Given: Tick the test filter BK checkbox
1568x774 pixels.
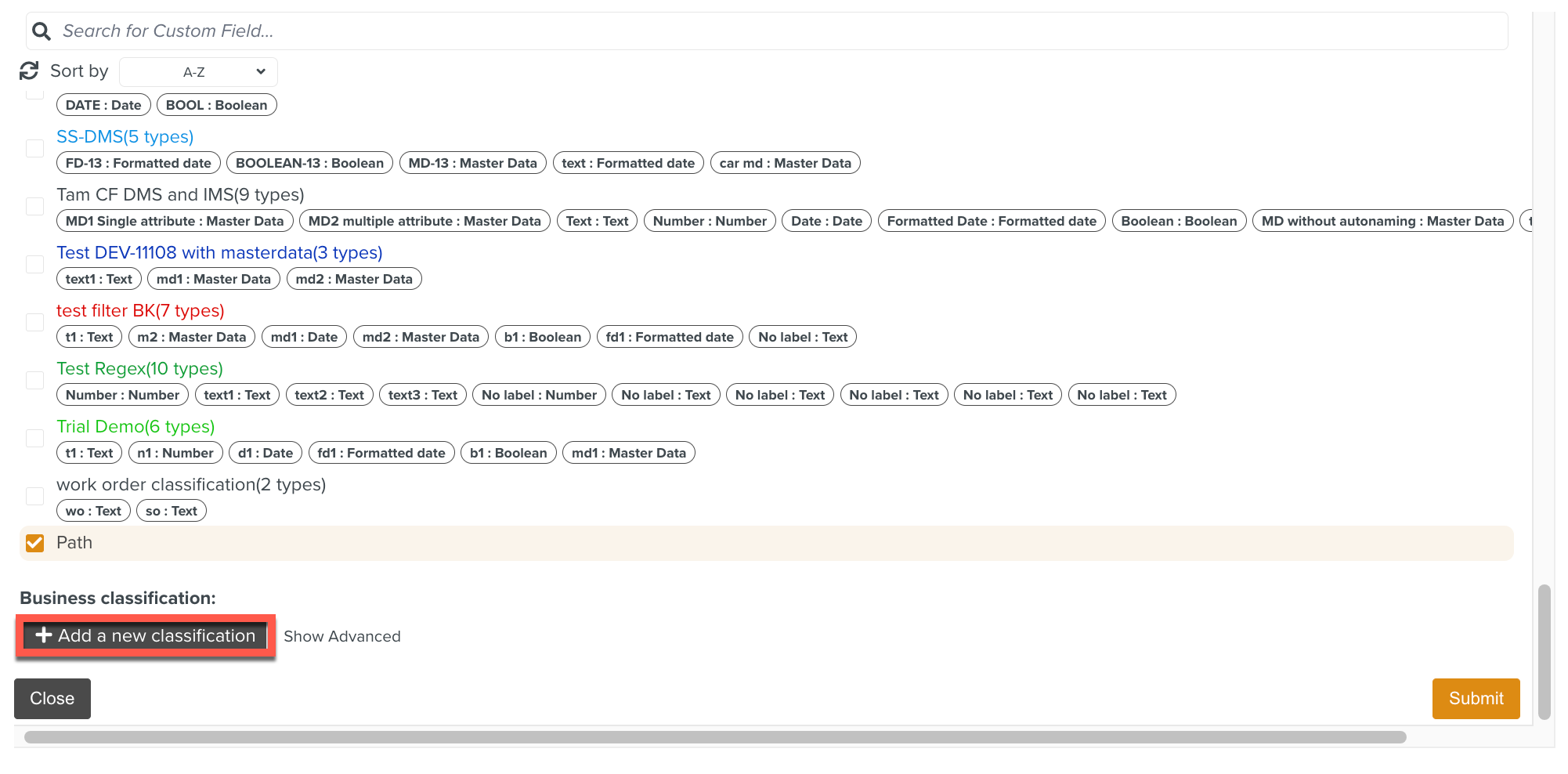Looking at the screenshot, I should click(35, 323).
